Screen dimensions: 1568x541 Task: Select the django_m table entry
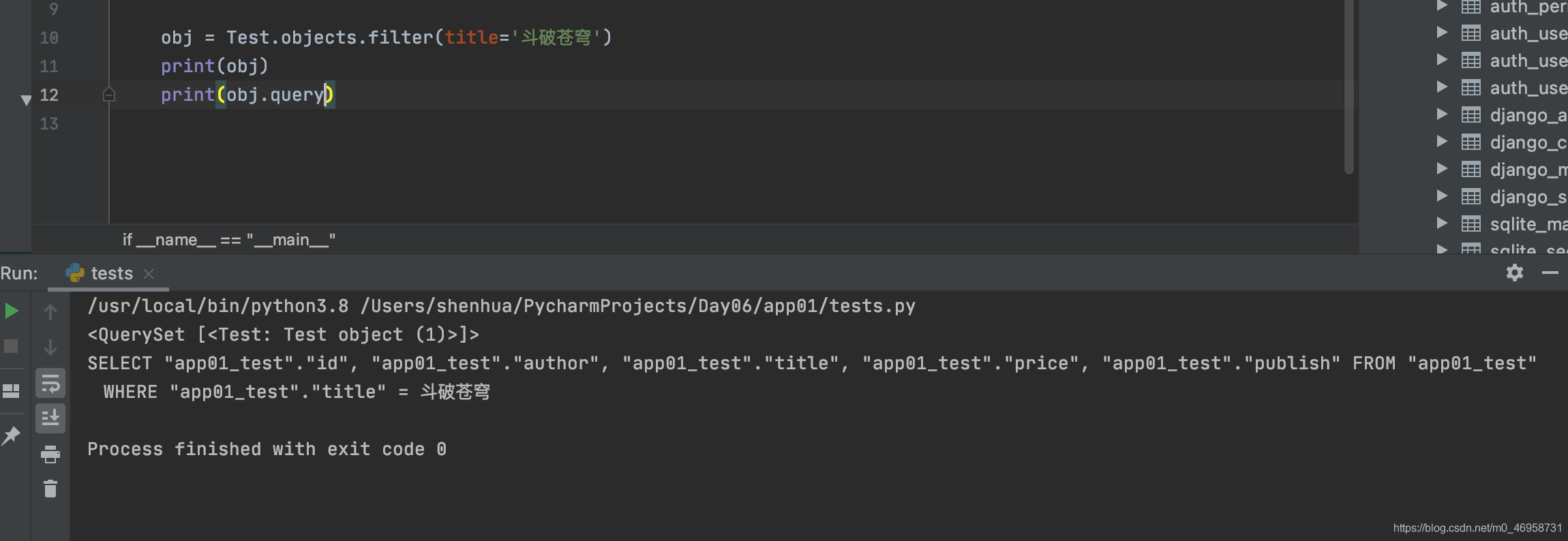[1528, 170]
